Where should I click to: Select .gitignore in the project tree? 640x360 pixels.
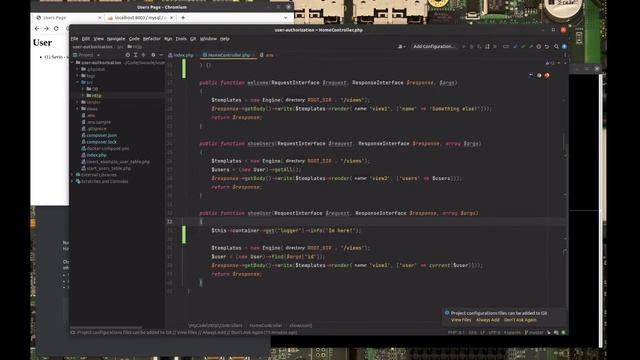94,129
